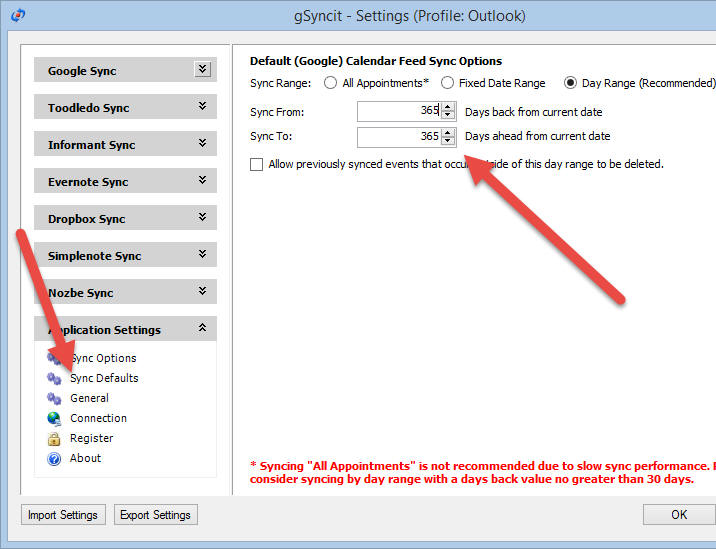Open the Register page
Image resolution: width=716 pixels, height=549 pixels.
click(91, 438)
